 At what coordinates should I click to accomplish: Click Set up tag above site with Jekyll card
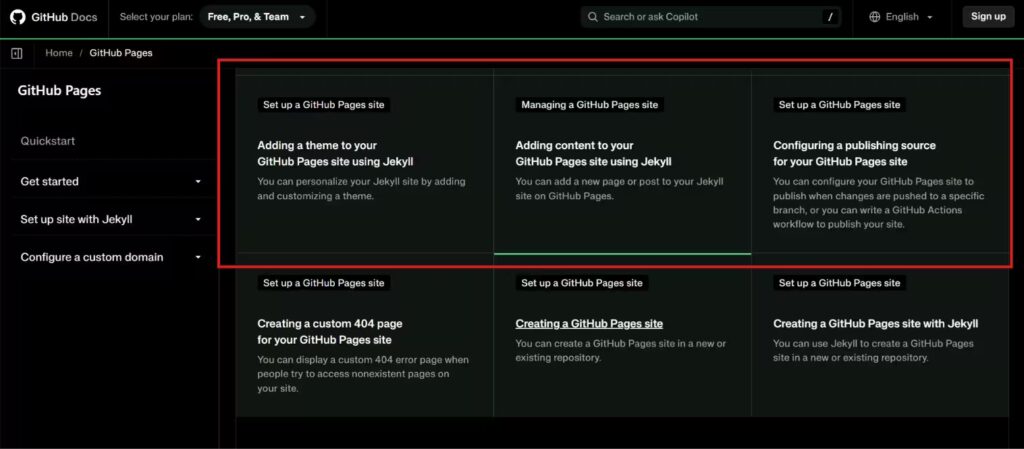coord(839,283)
